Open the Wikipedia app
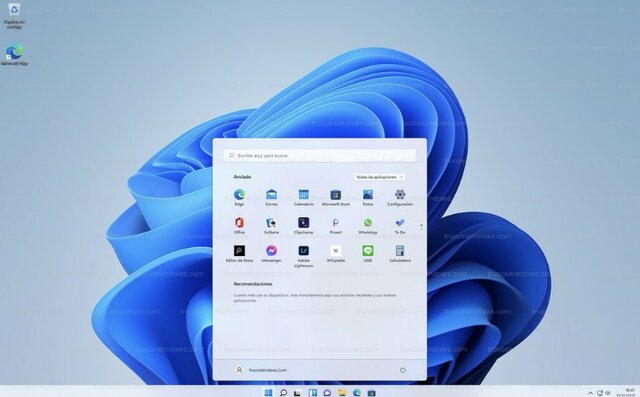640x397 pixels. coord(336,254)
